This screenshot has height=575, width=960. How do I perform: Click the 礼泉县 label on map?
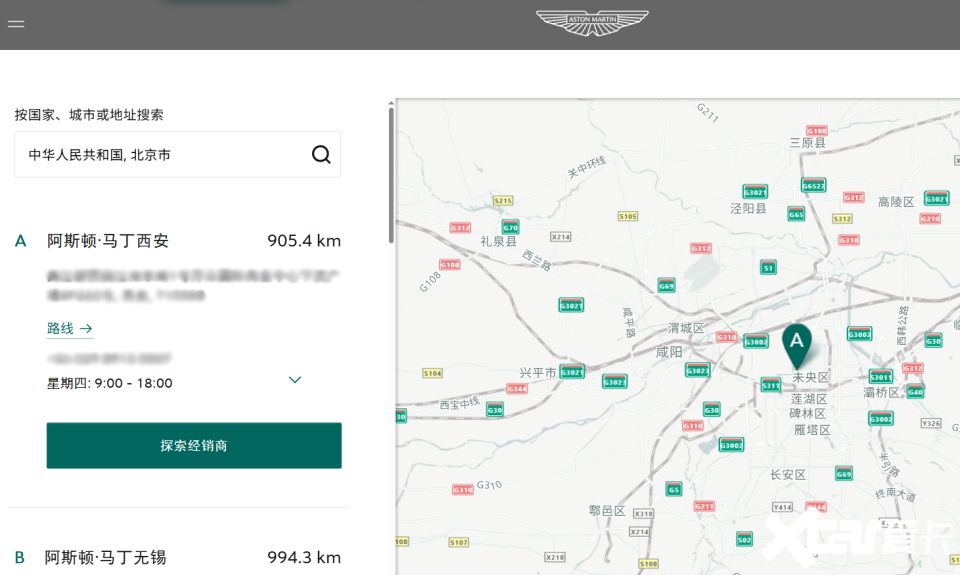point(498,241)
